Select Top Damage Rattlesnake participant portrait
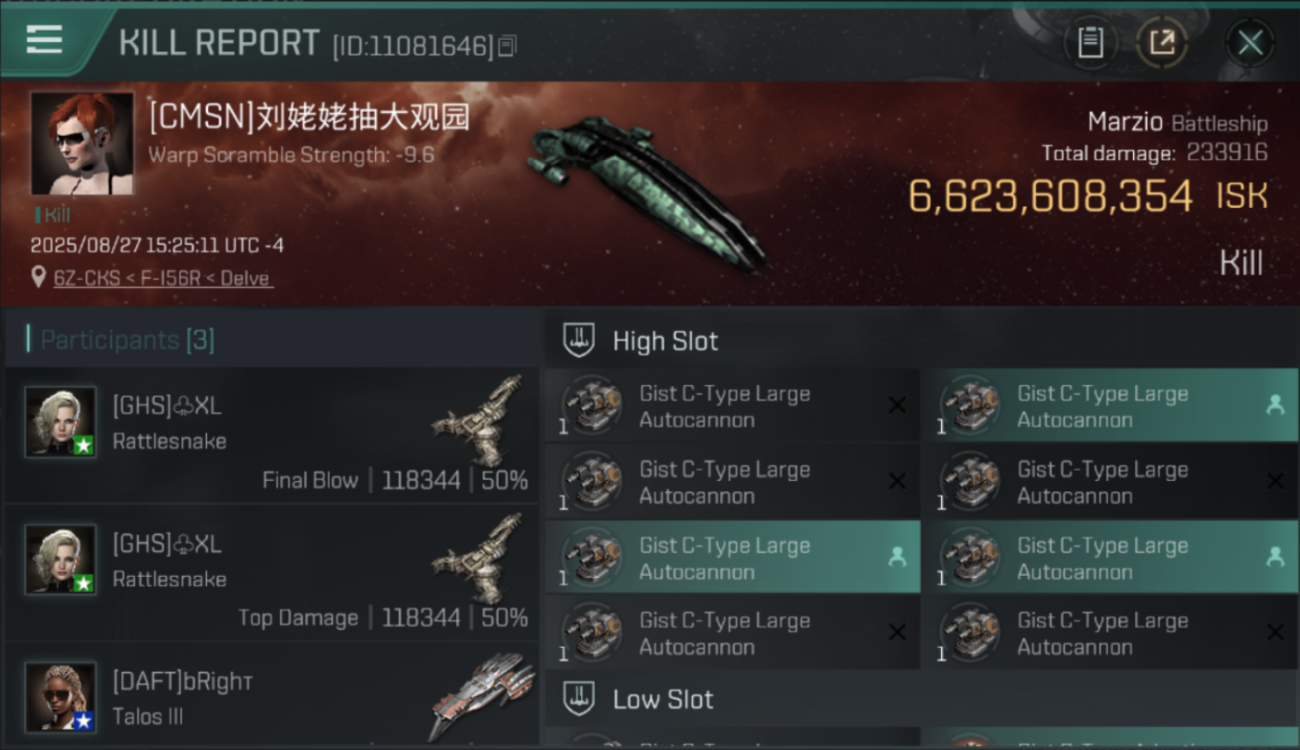 point(61,559)
